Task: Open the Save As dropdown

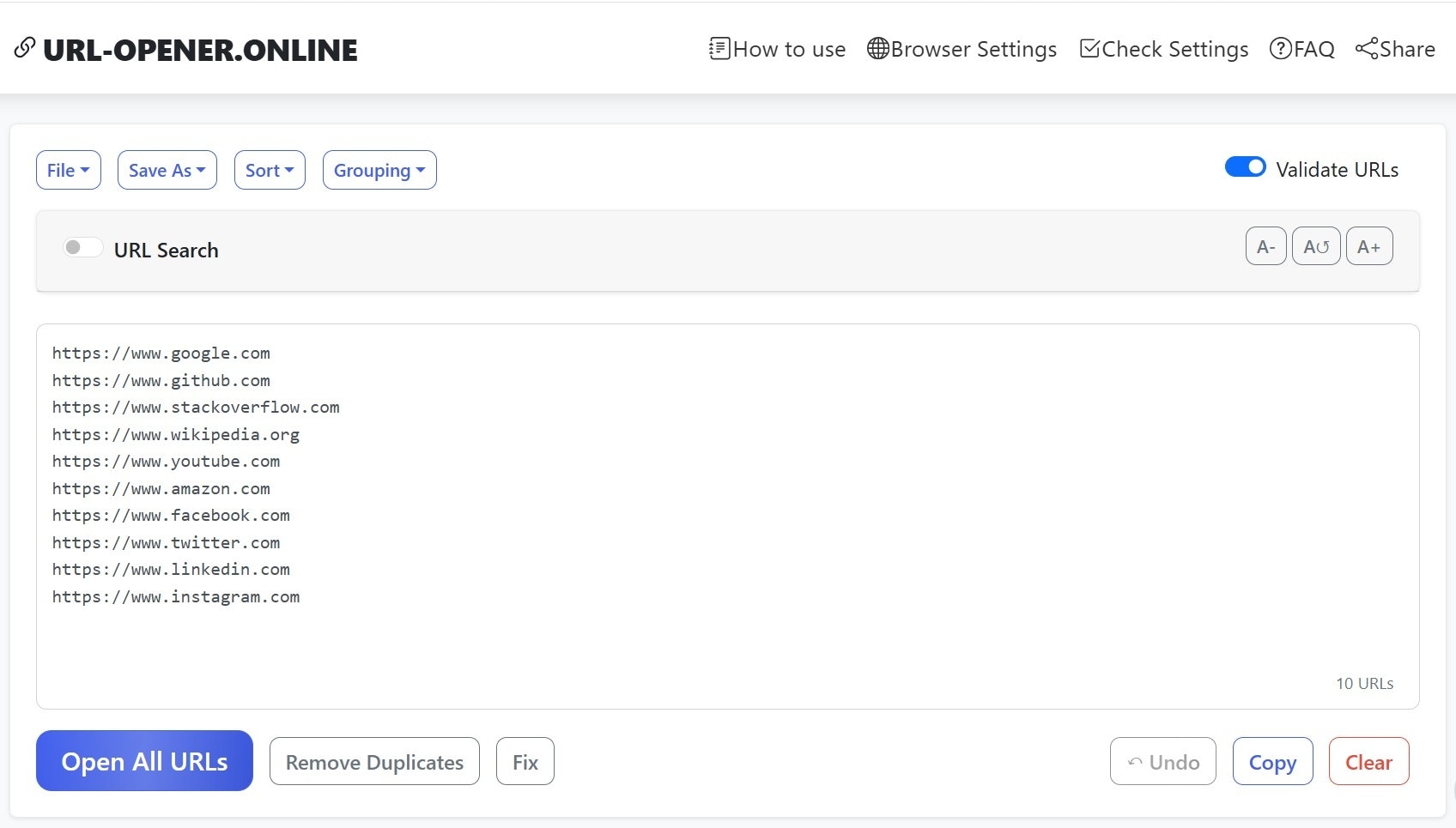Action: pyautogui.click(x=167, y=170)
